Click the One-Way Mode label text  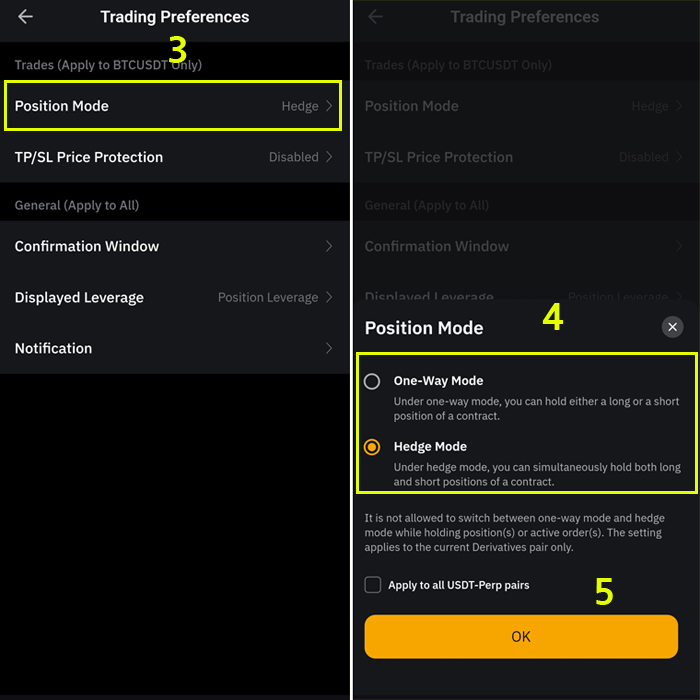[x=438, y=381]
